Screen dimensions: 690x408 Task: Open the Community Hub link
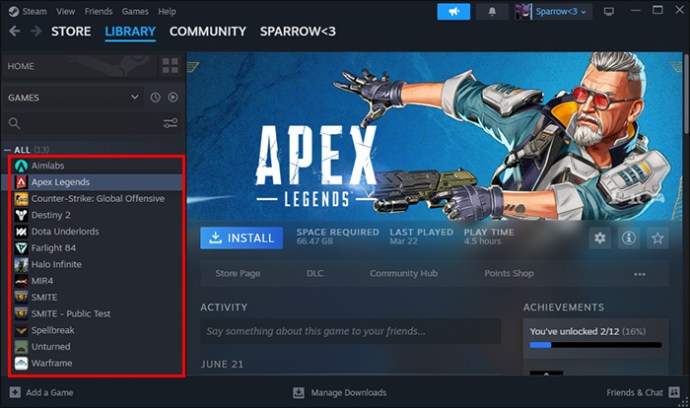(x=404, y=273)
